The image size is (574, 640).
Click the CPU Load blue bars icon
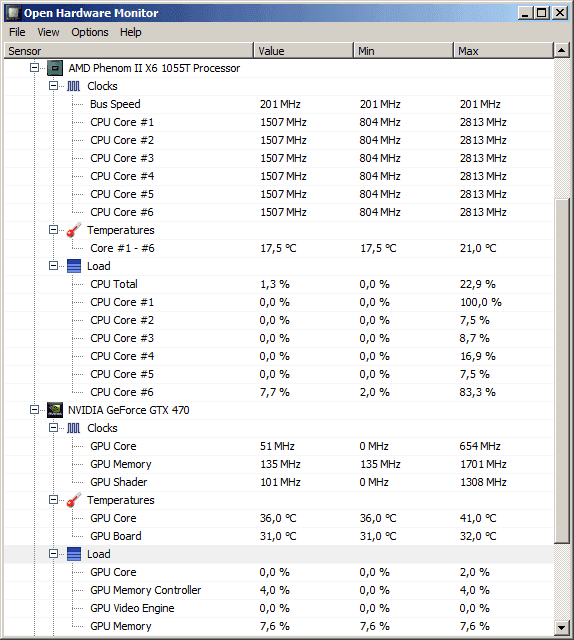point(74,266)
